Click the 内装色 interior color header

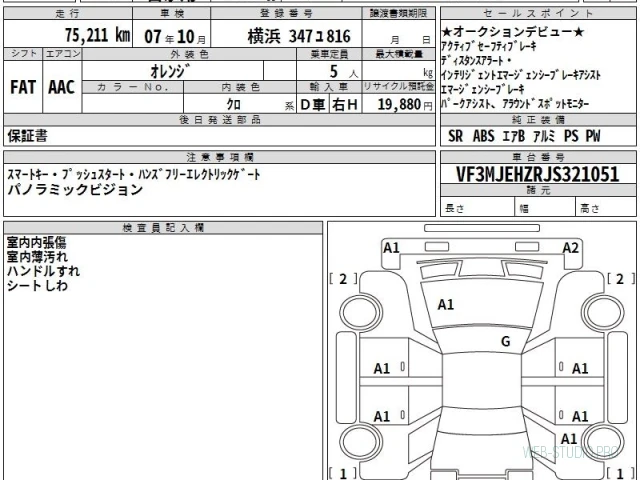240,87
